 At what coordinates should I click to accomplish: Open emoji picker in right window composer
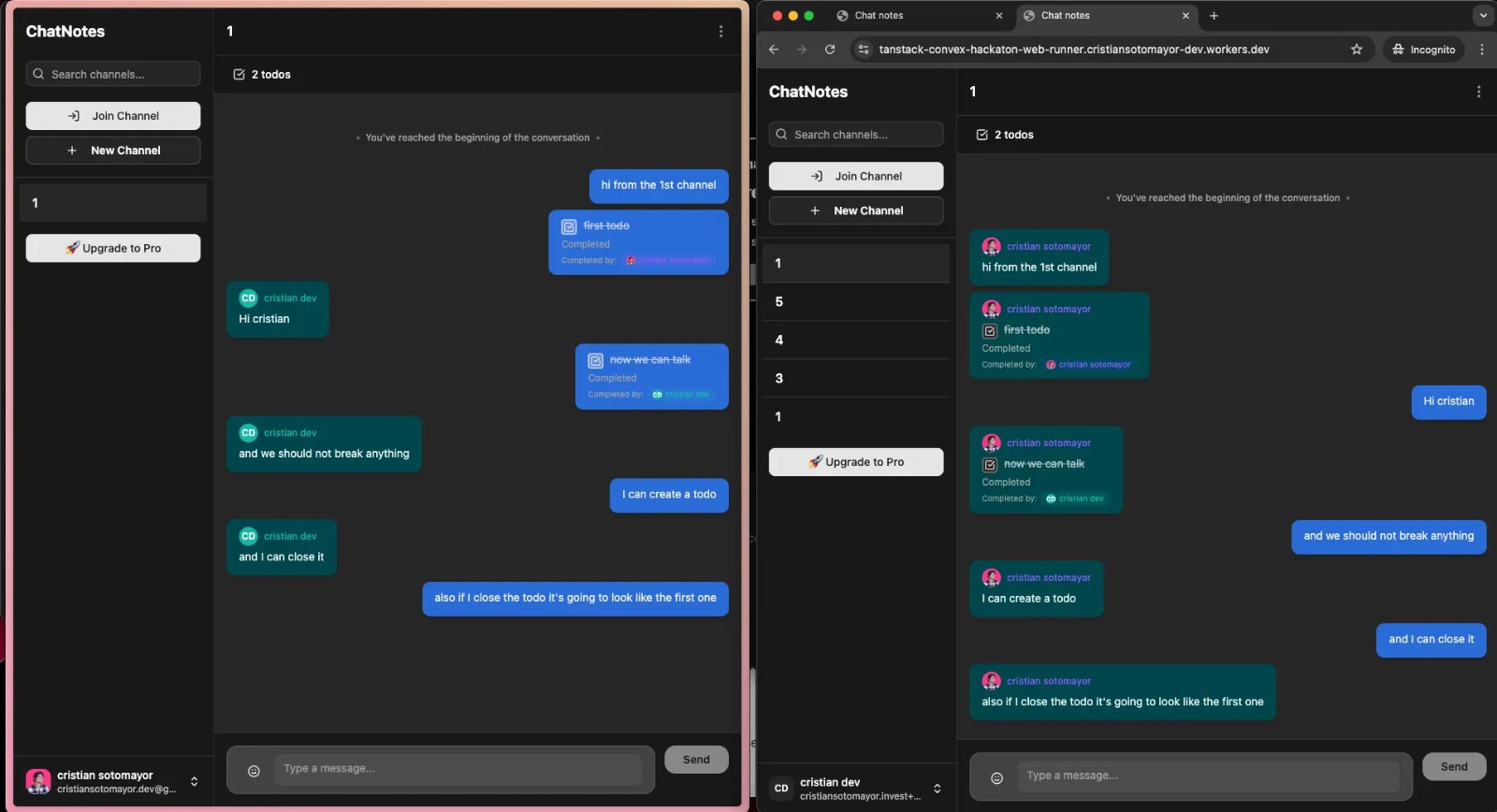tap(996, 778)
